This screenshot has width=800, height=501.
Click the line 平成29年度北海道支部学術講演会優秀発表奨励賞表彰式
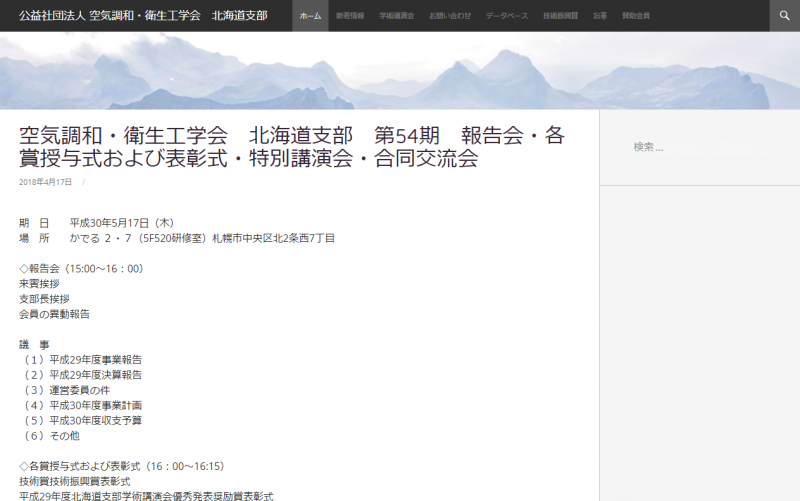(x=146, y=496)
